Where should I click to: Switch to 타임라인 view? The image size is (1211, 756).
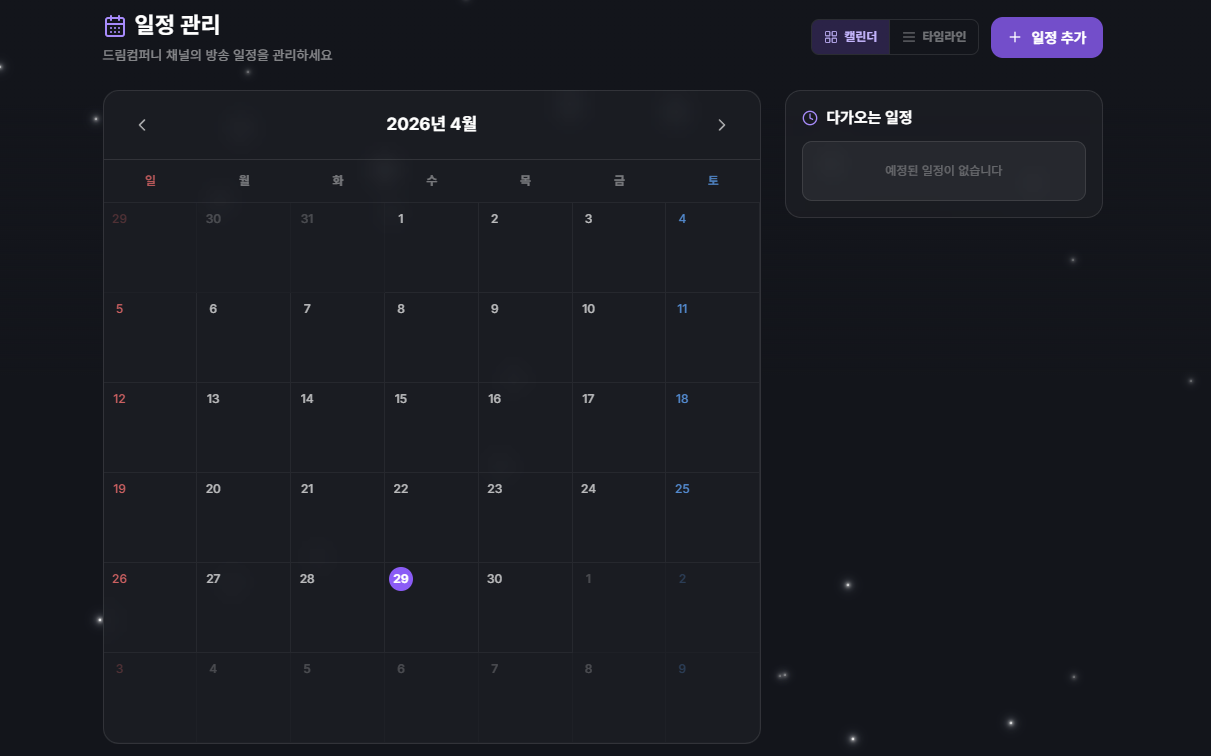(934, 37)
